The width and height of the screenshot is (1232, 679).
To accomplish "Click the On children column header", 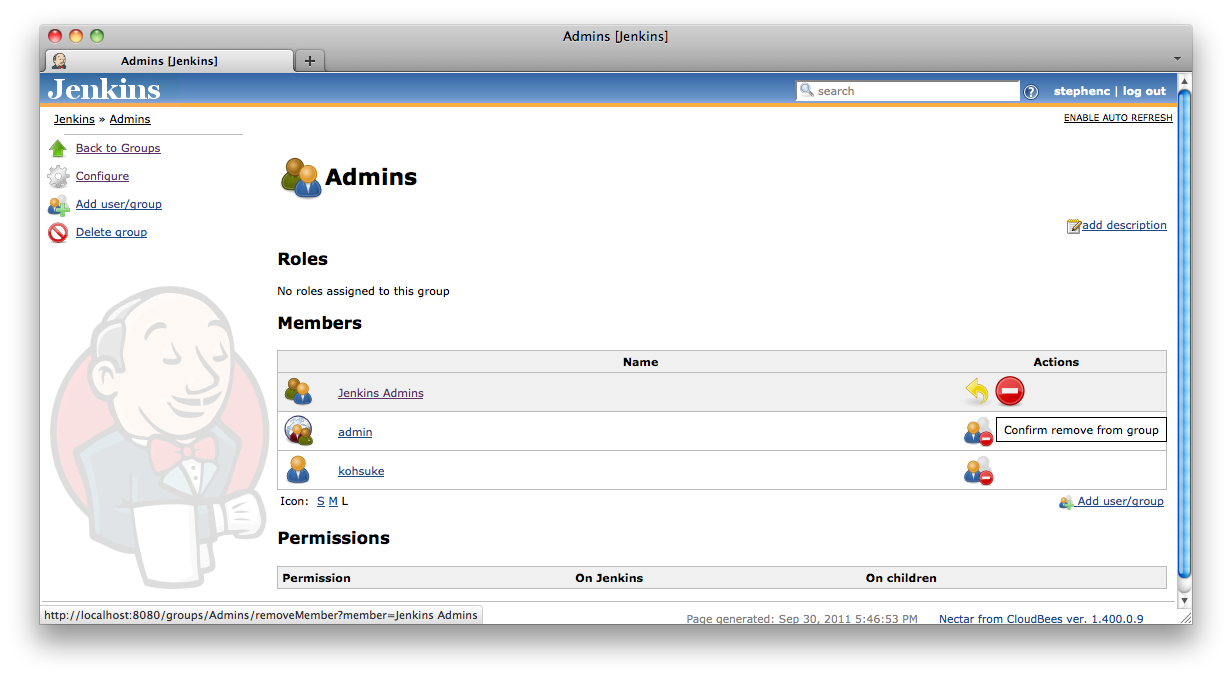I will [x=901, y=578].
